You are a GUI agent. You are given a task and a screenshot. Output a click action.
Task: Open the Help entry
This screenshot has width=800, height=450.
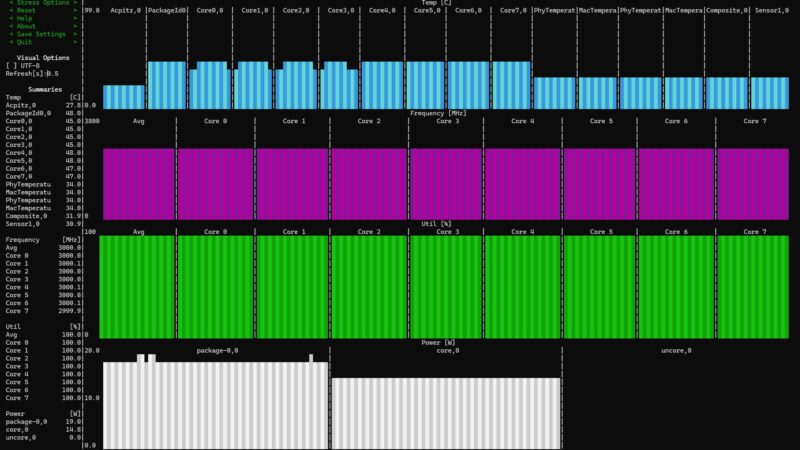click(43, 18)
